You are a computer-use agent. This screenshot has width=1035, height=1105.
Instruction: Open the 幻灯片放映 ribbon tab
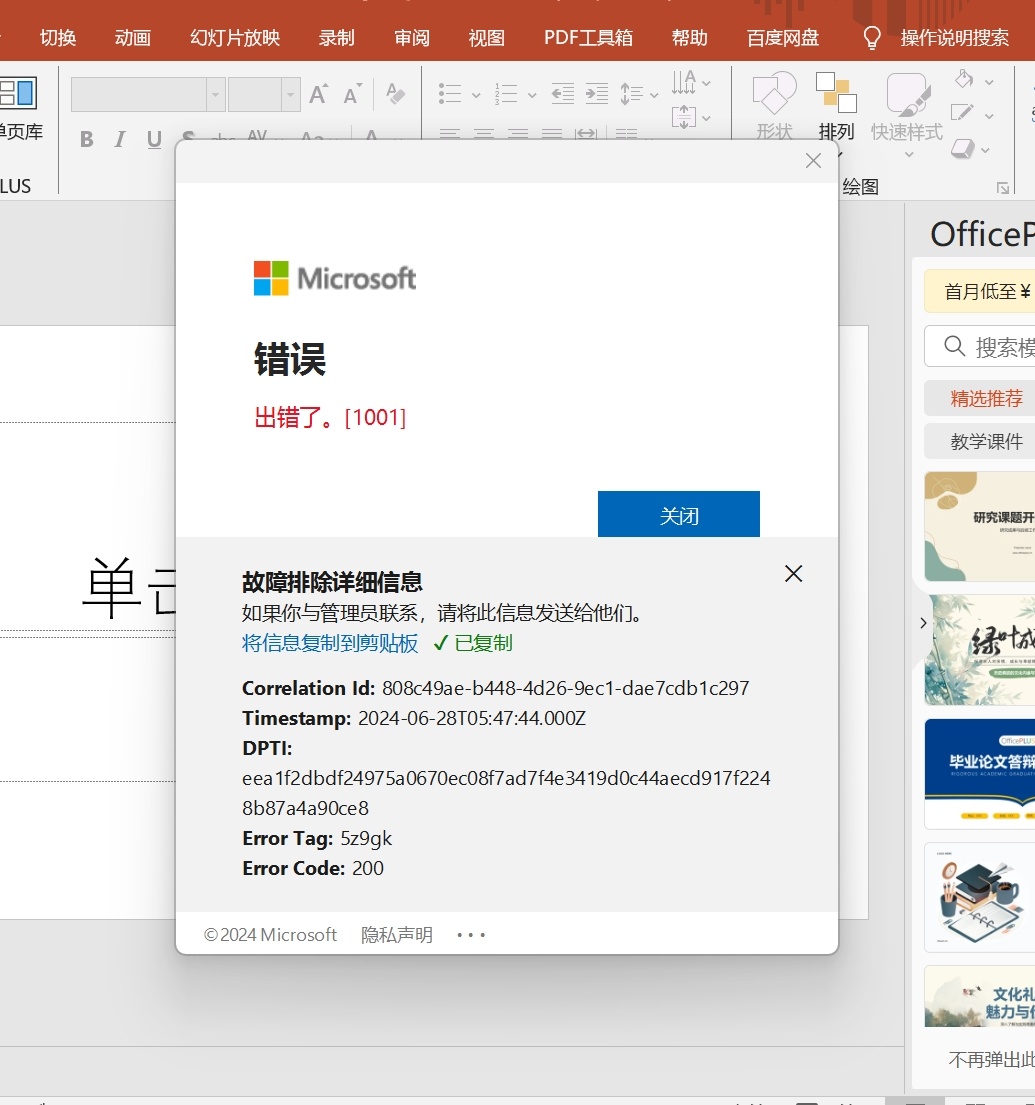coord(235,37)
